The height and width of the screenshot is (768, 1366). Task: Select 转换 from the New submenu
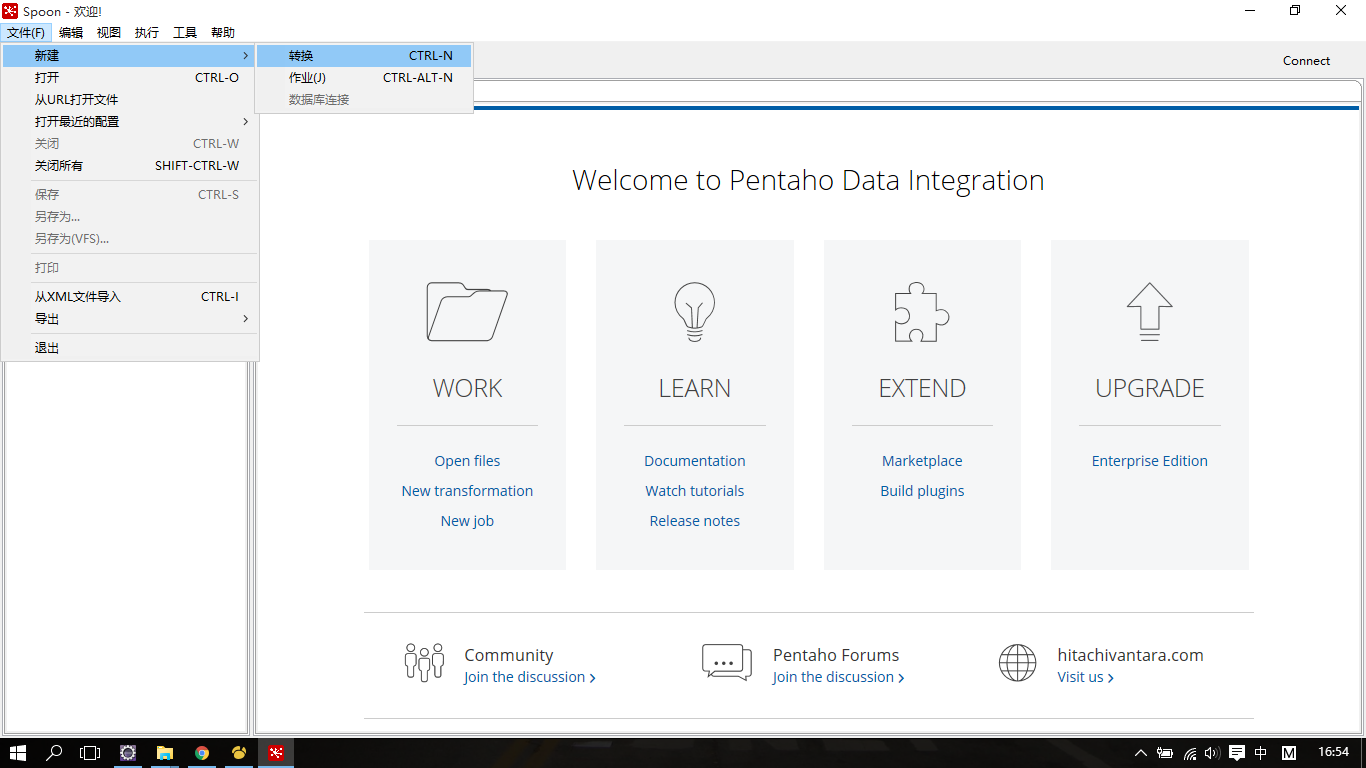(x=364, y=56)
